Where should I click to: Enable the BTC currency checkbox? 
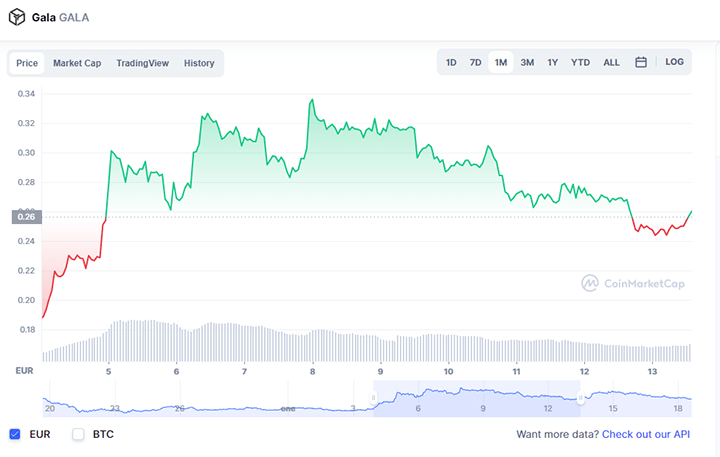[x=78, y=434]
